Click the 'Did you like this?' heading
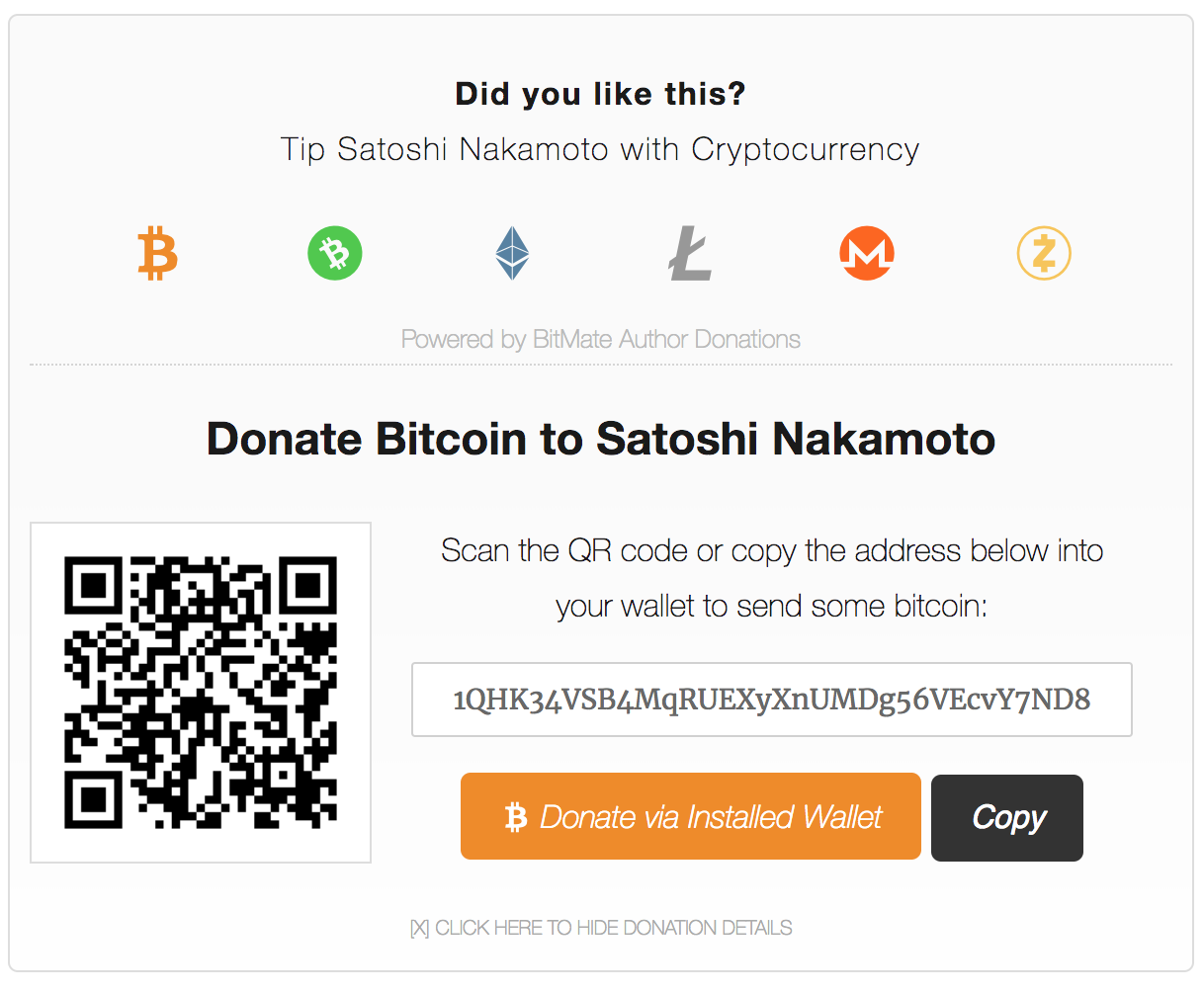Image resolution: width=1204 pixels, height=992 pixels. [601, 94]
